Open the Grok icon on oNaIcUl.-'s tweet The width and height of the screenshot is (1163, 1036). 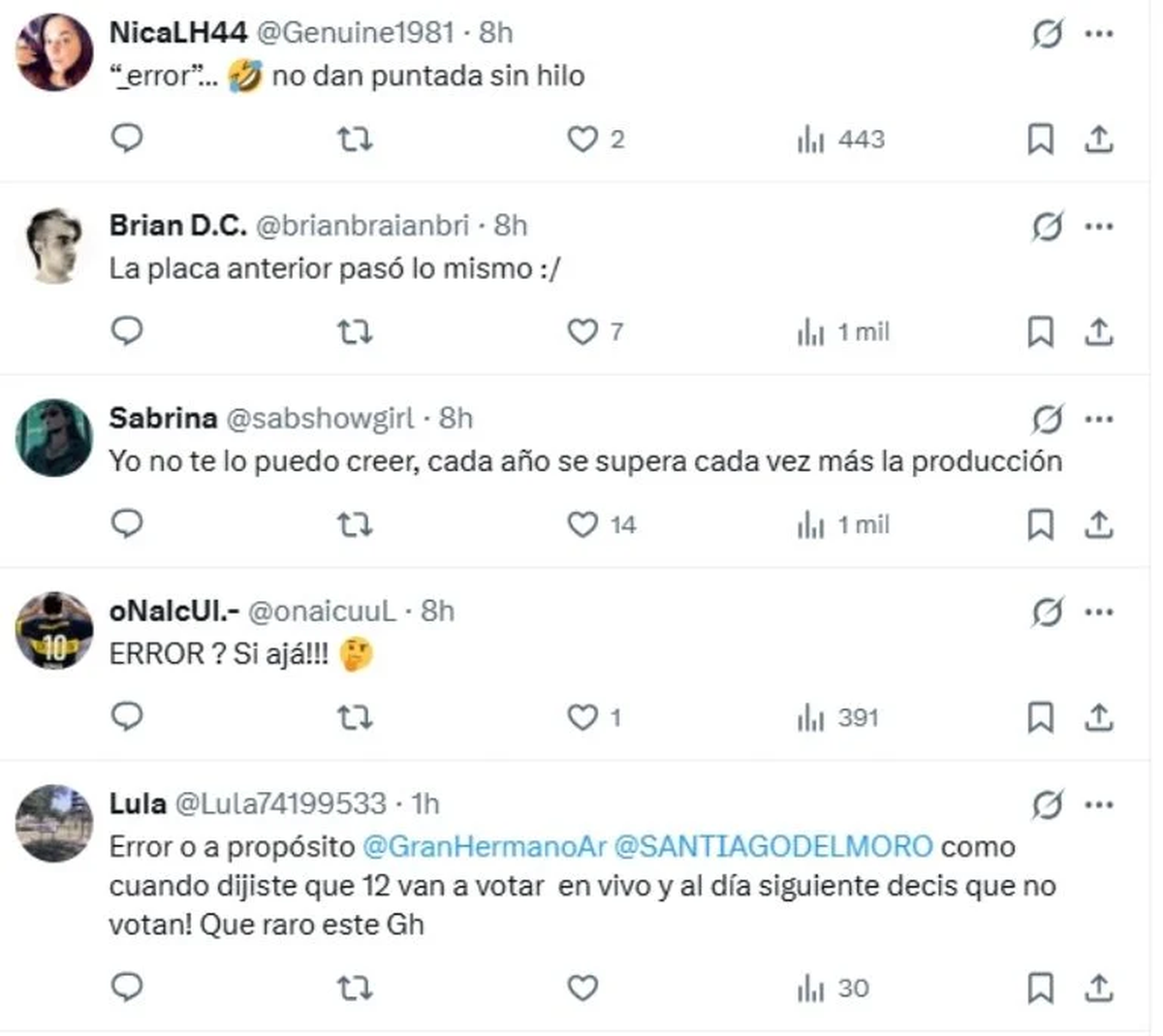1046,612
